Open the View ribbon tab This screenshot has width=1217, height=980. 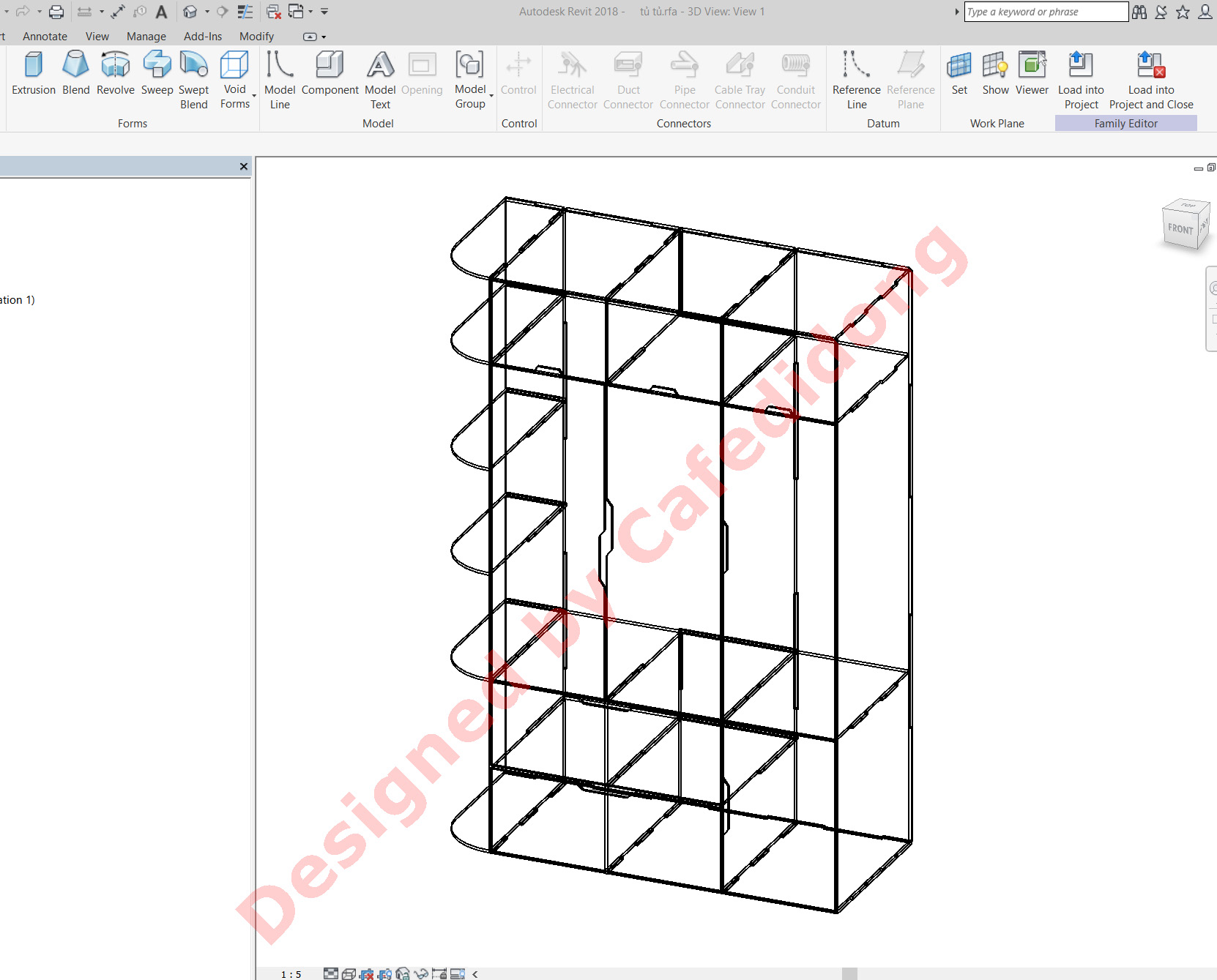(x=97, y=37)
